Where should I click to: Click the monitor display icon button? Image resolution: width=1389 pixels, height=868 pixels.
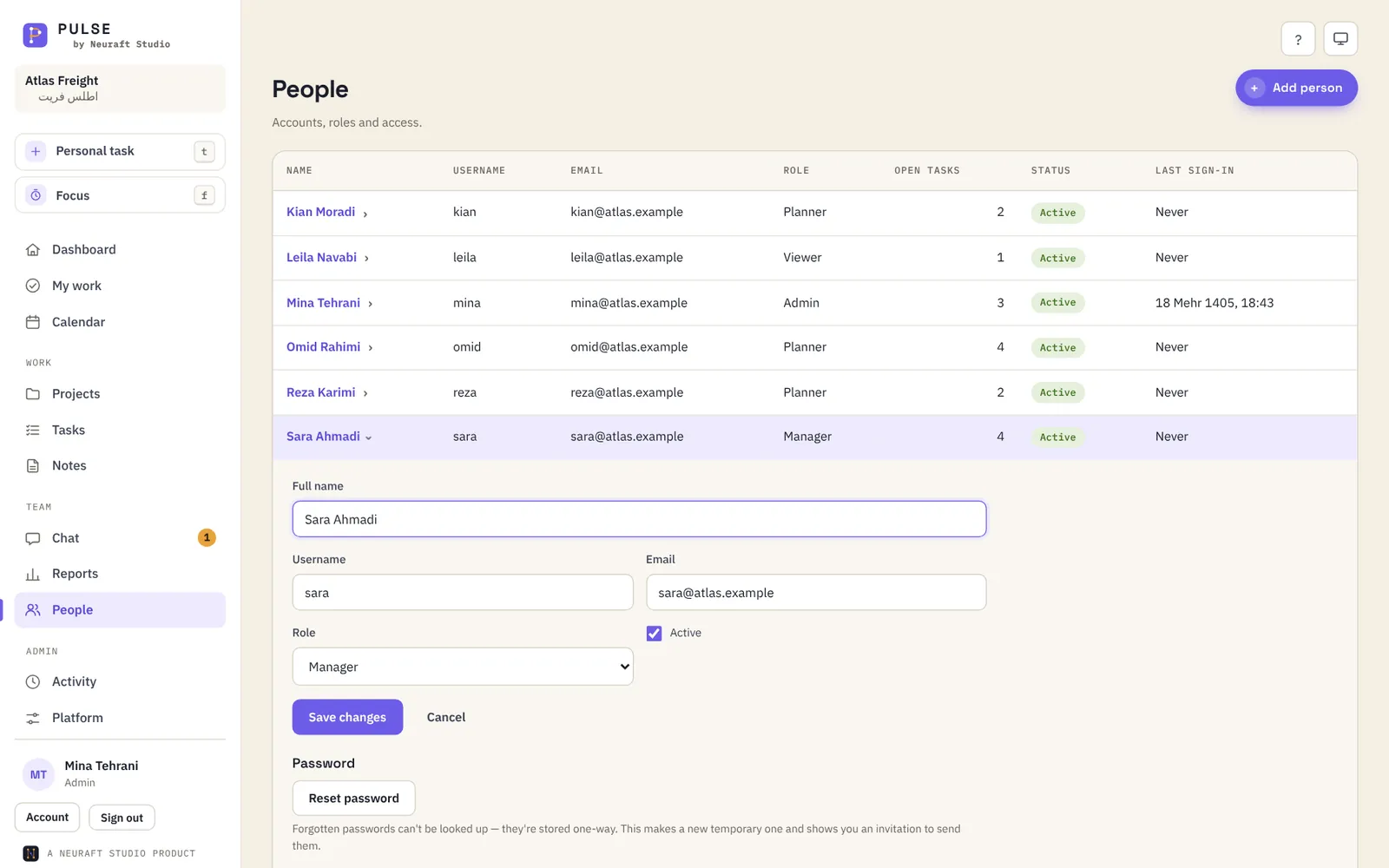pos(1340,39)
